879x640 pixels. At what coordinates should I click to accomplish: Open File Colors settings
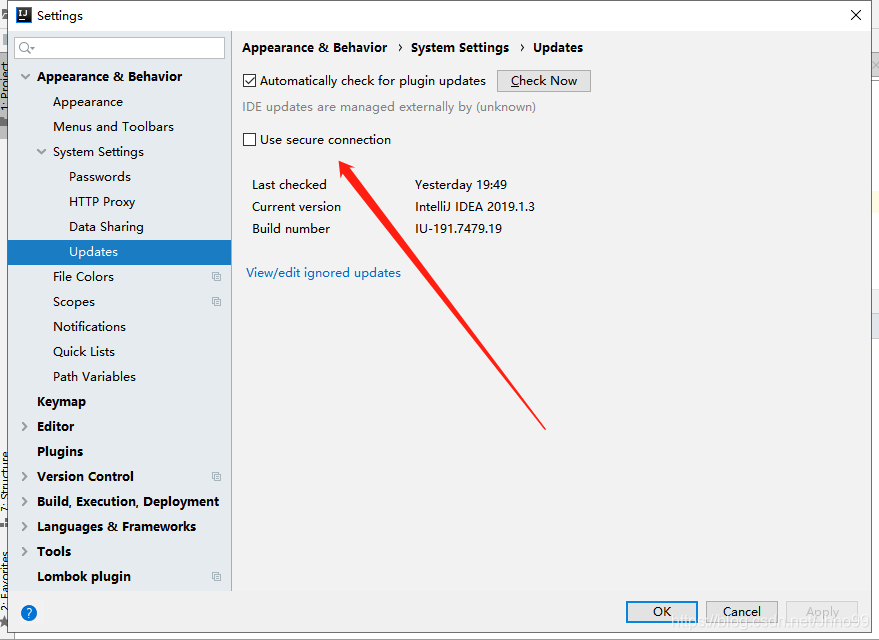click(x=84, y=276)
